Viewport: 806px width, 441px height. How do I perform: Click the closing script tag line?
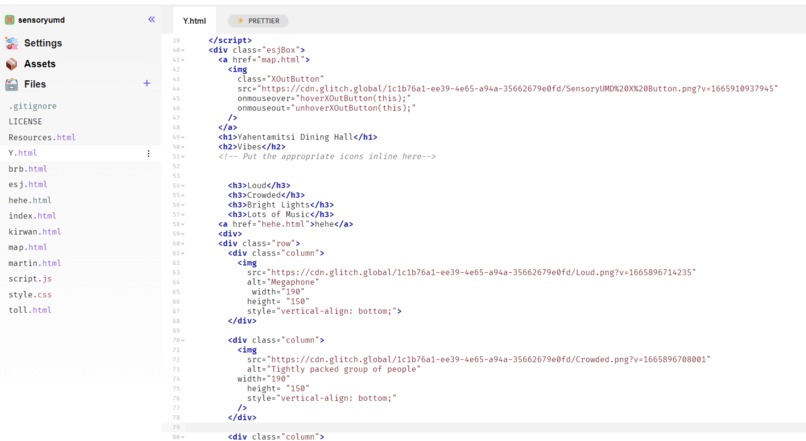click(230, 40)
